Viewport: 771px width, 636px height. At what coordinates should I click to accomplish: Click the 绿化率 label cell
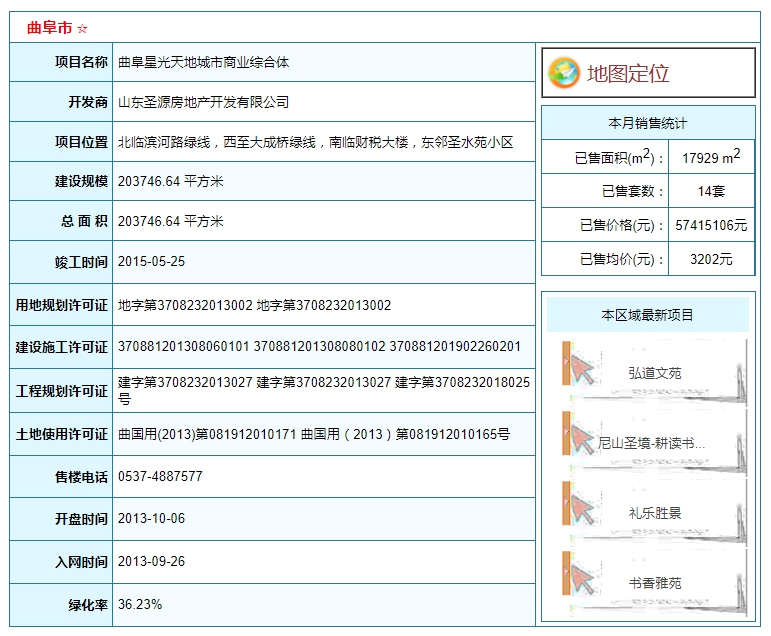(61, 605)
